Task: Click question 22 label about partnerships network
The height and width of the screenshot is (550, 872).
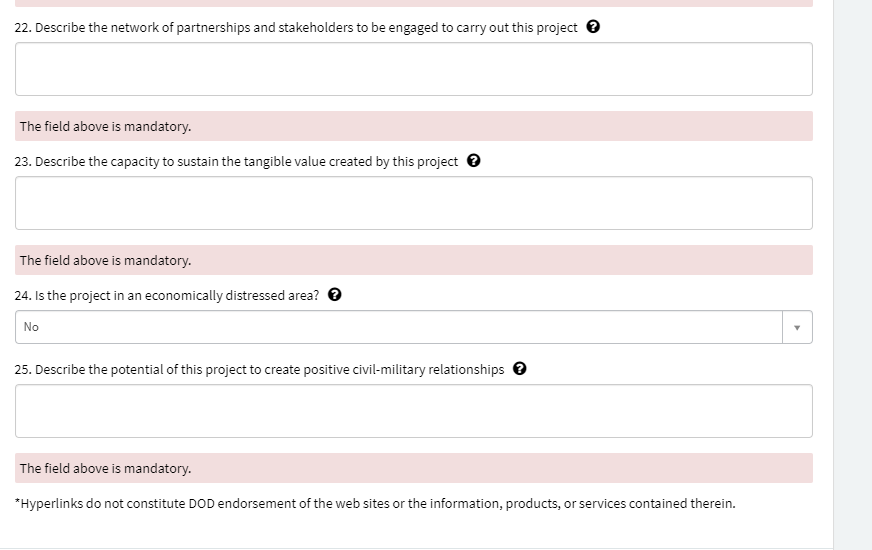Action: pyautogui.click(x=296, y=27)
